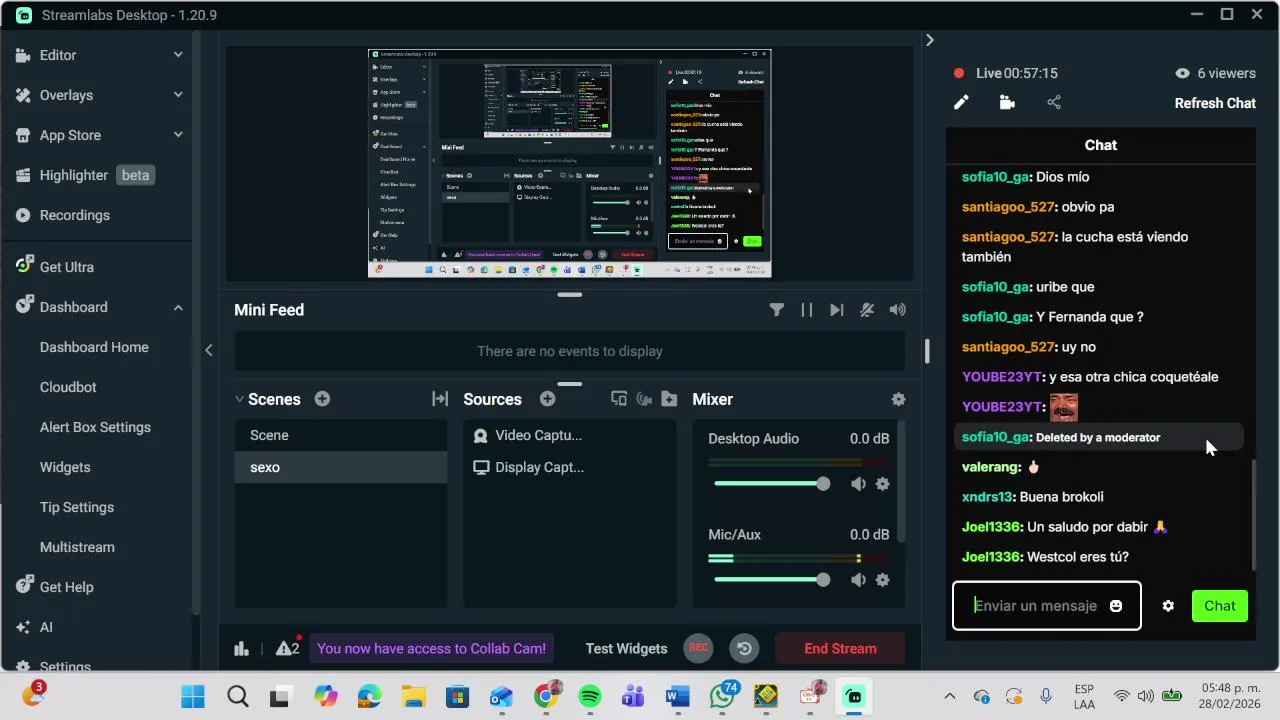Viewport: 1280px width, 720px height.
Task: Go to Dashboard Home
Action: click(94, 347)
